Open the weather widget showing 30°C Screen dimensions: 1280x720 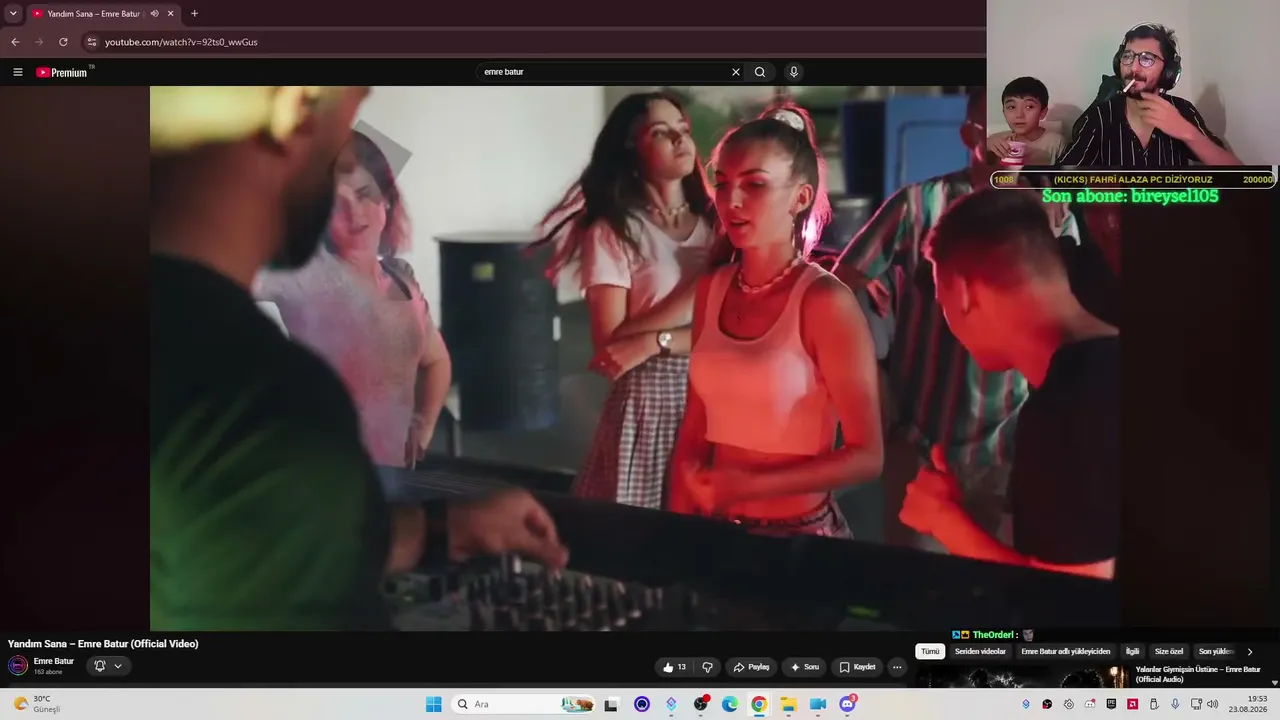pyautogui.click(x=37, y=704)
